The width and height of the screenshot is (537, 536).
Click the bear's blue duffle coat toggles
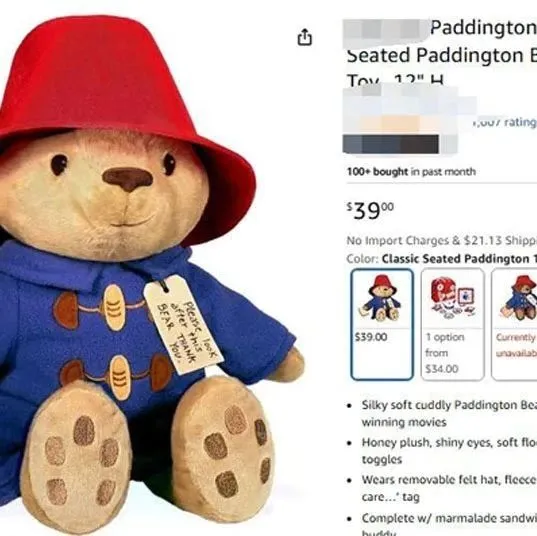click(113, 341)
